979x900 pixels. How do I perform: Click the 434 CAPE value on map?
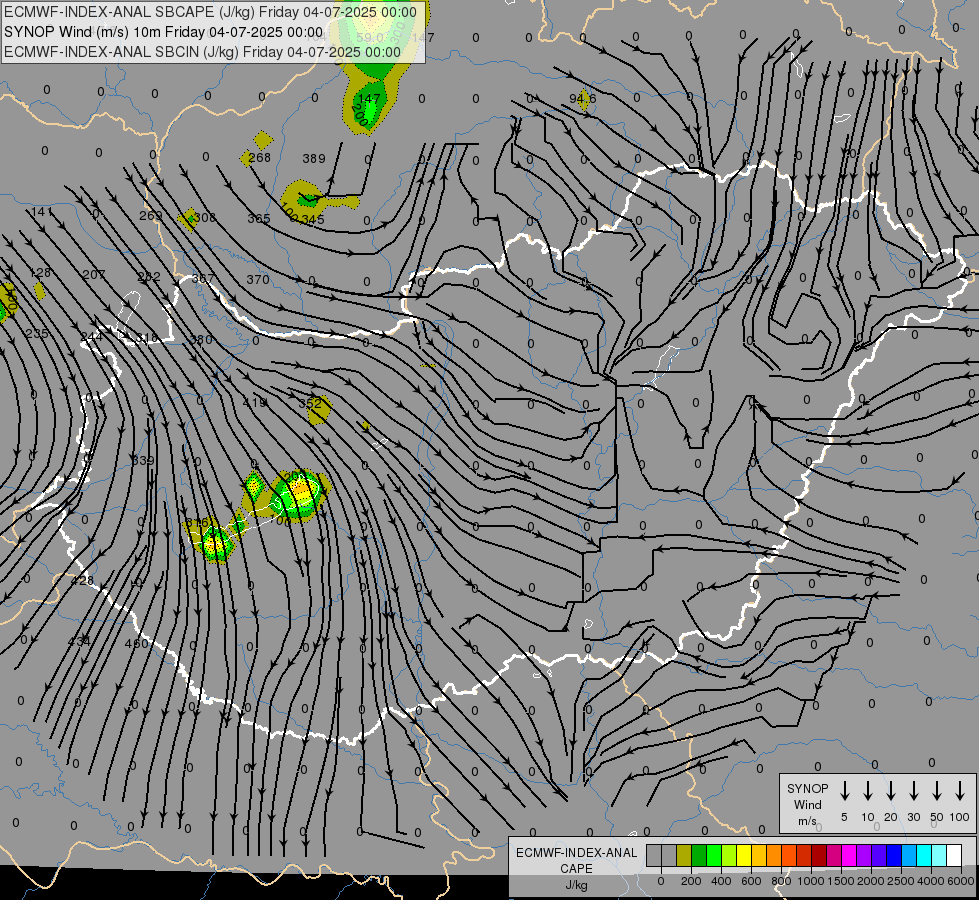coord(79,641)
